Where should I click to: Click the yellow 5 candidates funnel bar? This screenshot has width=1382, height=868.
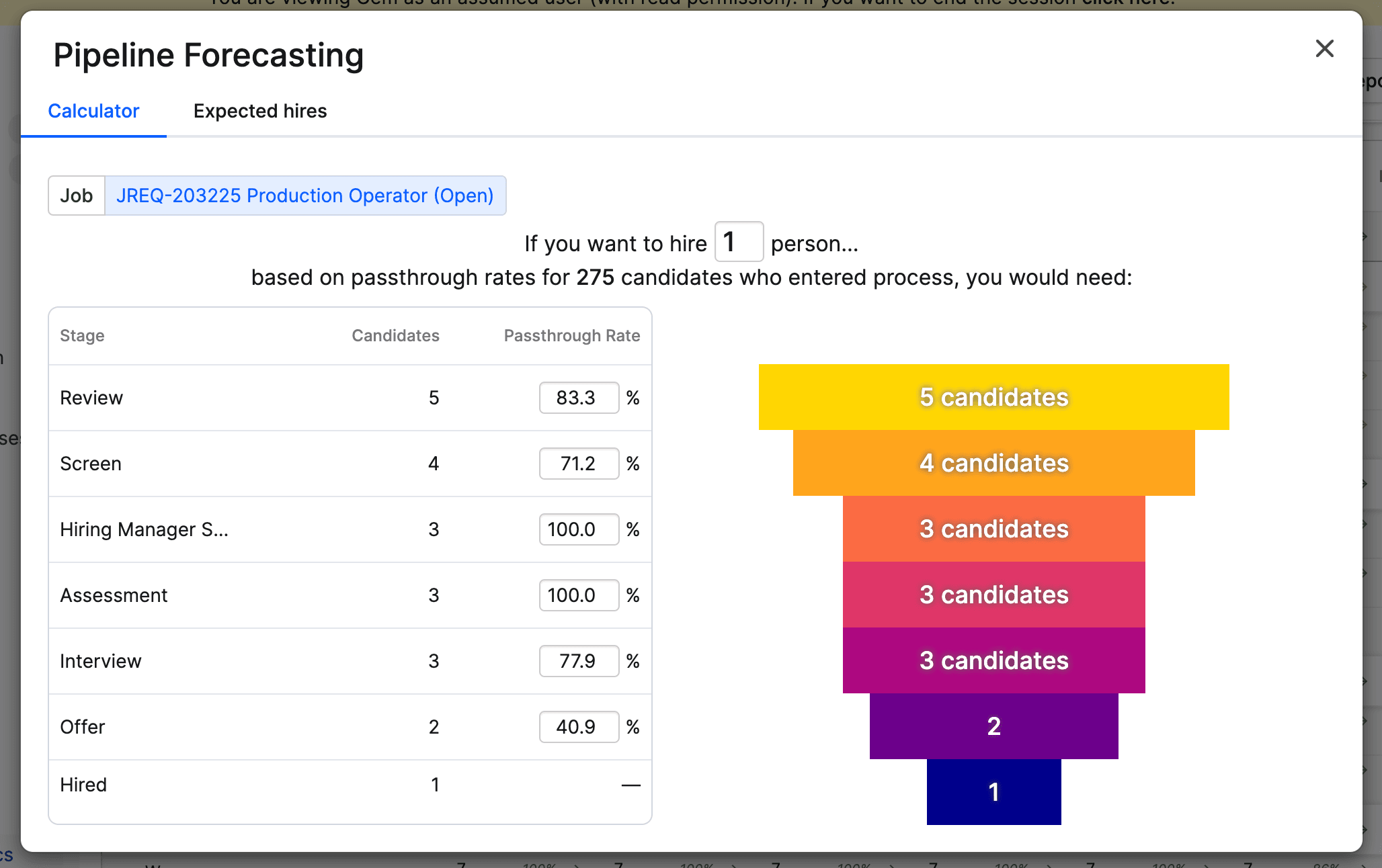pos(993,397)
